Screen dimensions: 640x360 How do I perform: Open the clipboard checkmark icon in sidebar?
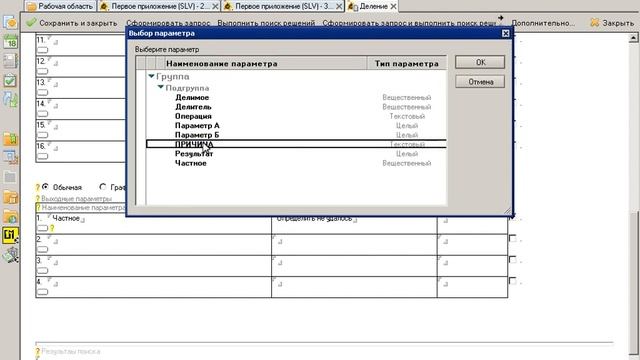coord(10,80)
